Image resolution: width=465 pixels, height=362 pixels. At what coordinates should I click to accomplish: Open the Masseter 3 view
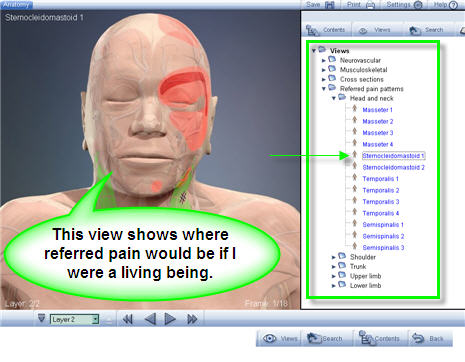pyautogui.click(x=378, y=133)
